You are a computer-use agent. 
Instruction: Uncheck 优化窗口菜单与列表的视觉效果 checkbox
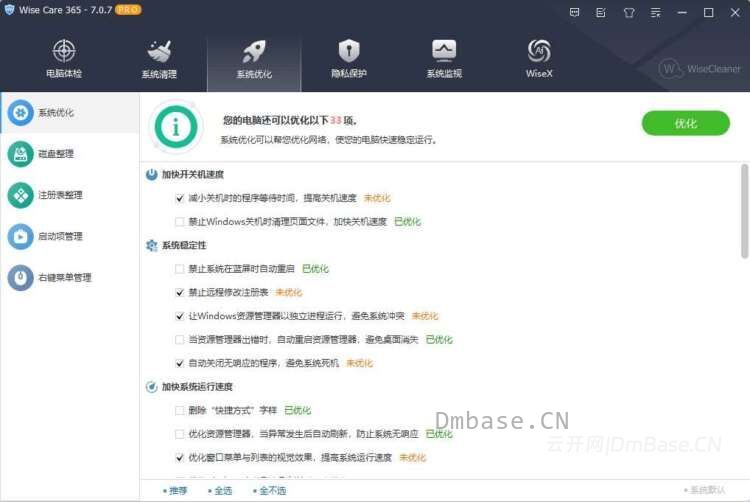coord(179,458)
